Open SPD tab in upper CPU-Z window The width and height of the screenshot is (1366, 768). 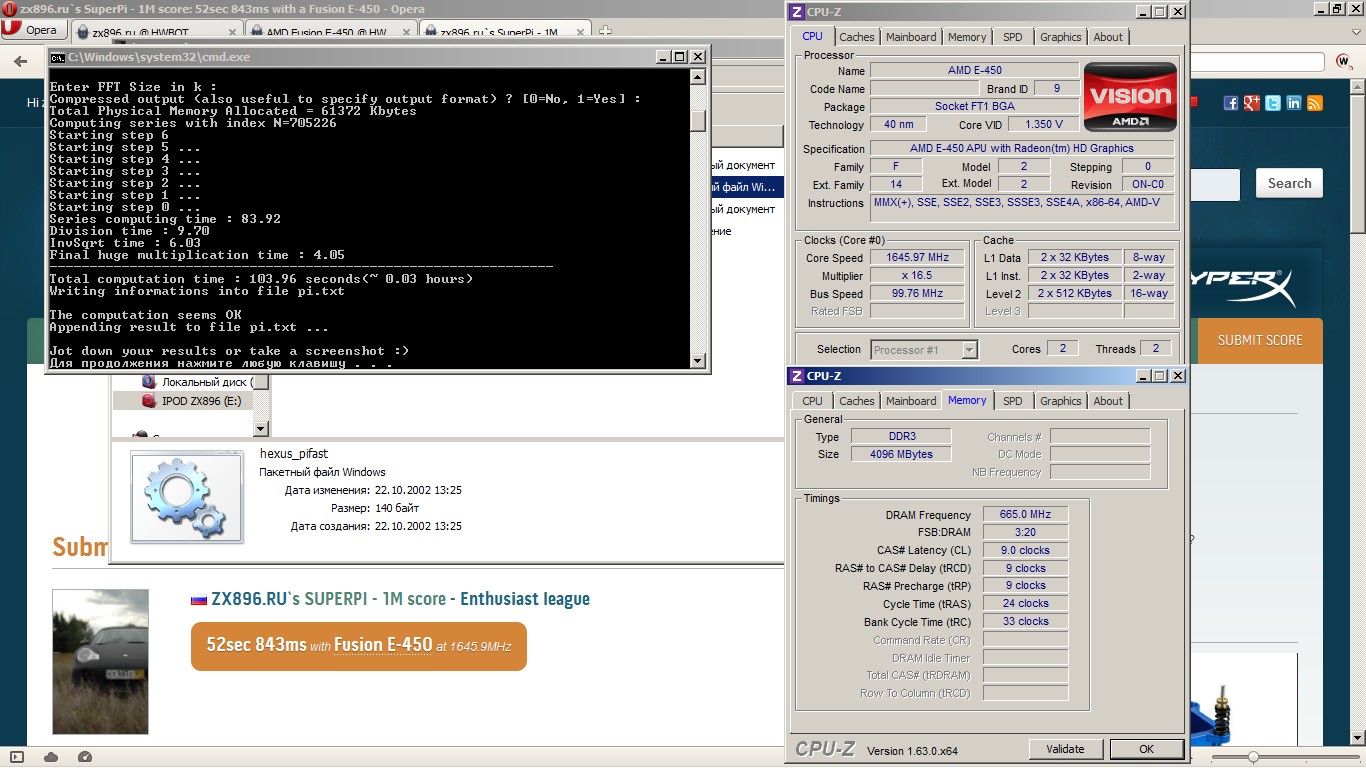tap(1013, 37)
